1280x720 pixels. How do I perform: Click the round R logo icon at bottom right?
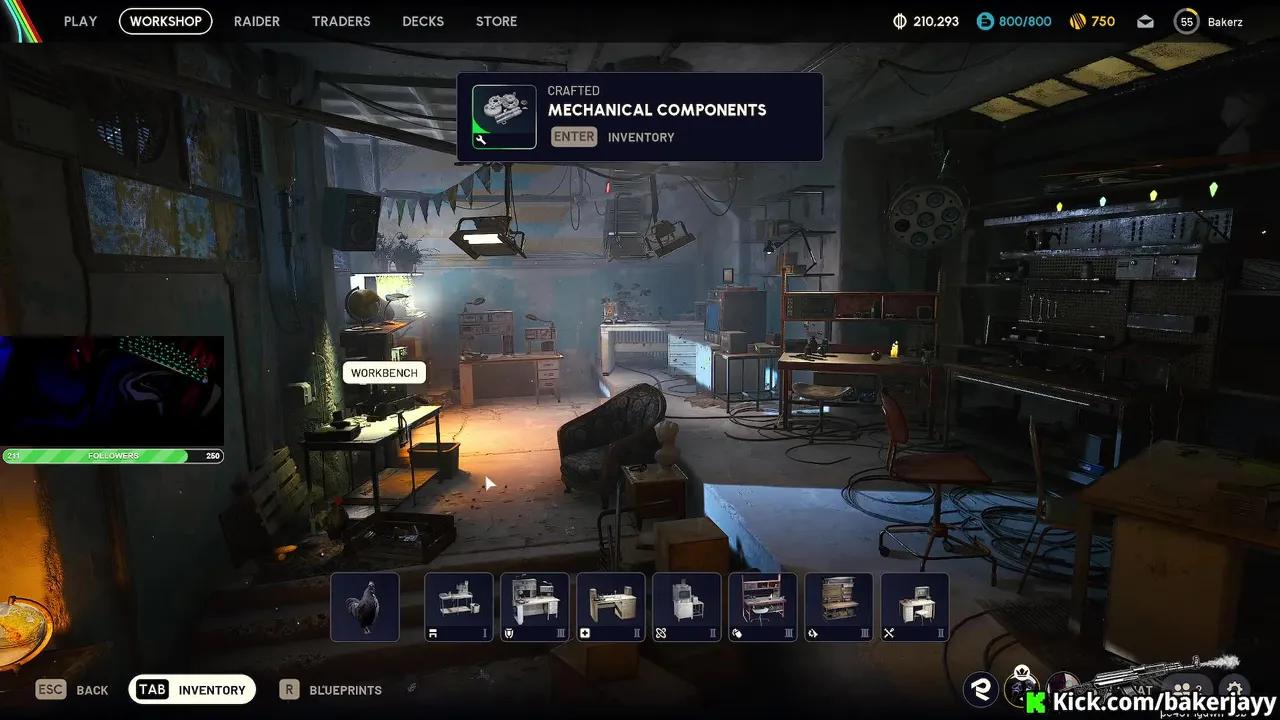click(981, 689)
